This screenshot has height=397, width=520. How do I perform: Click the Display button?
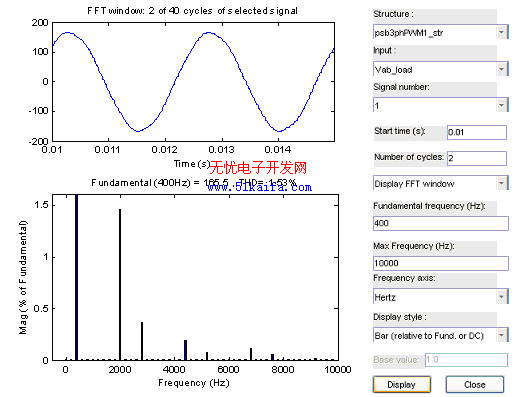pos(402,385)
